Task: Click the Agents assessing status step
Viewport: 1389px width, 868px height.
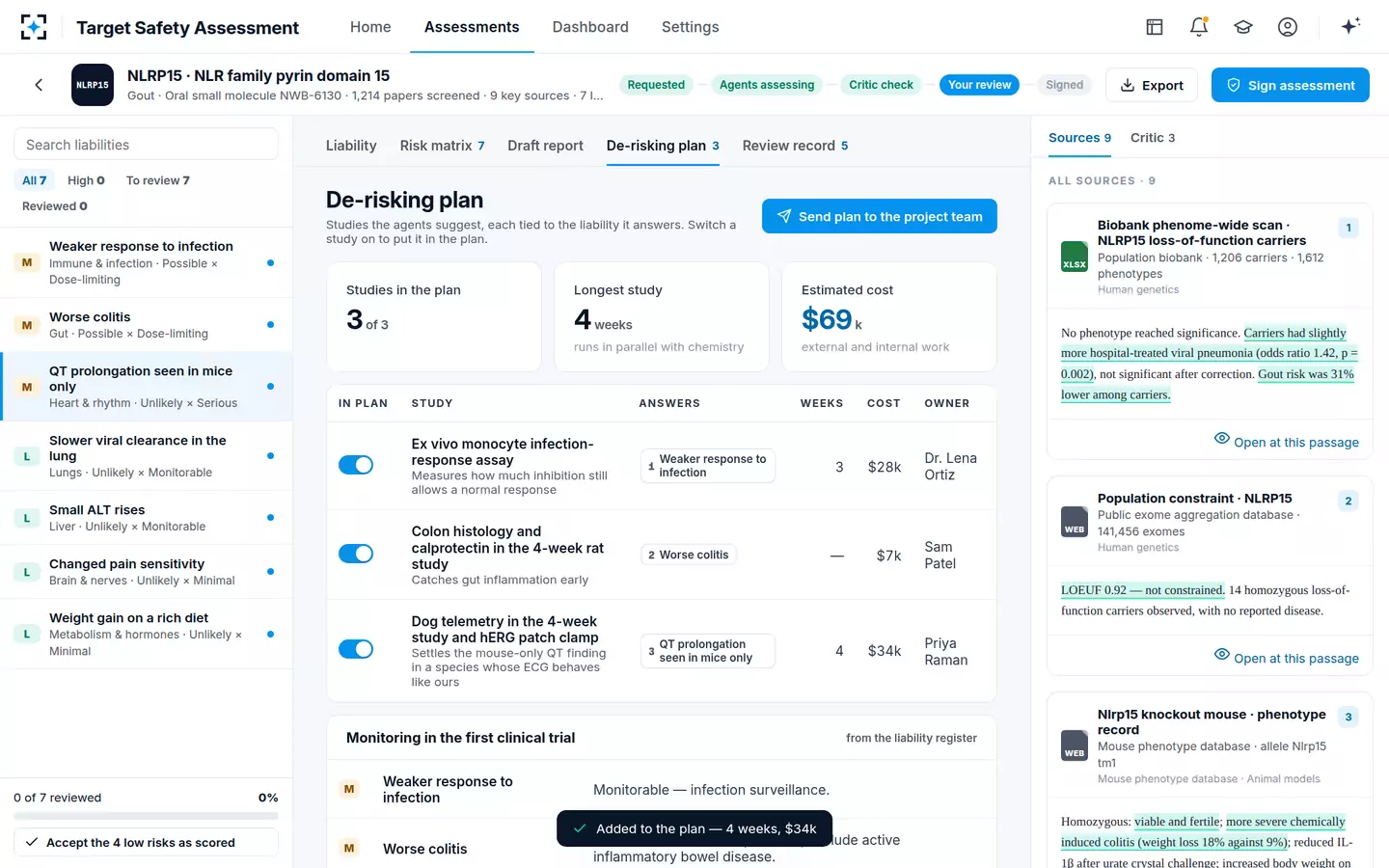Action: [x=767, y=85]
